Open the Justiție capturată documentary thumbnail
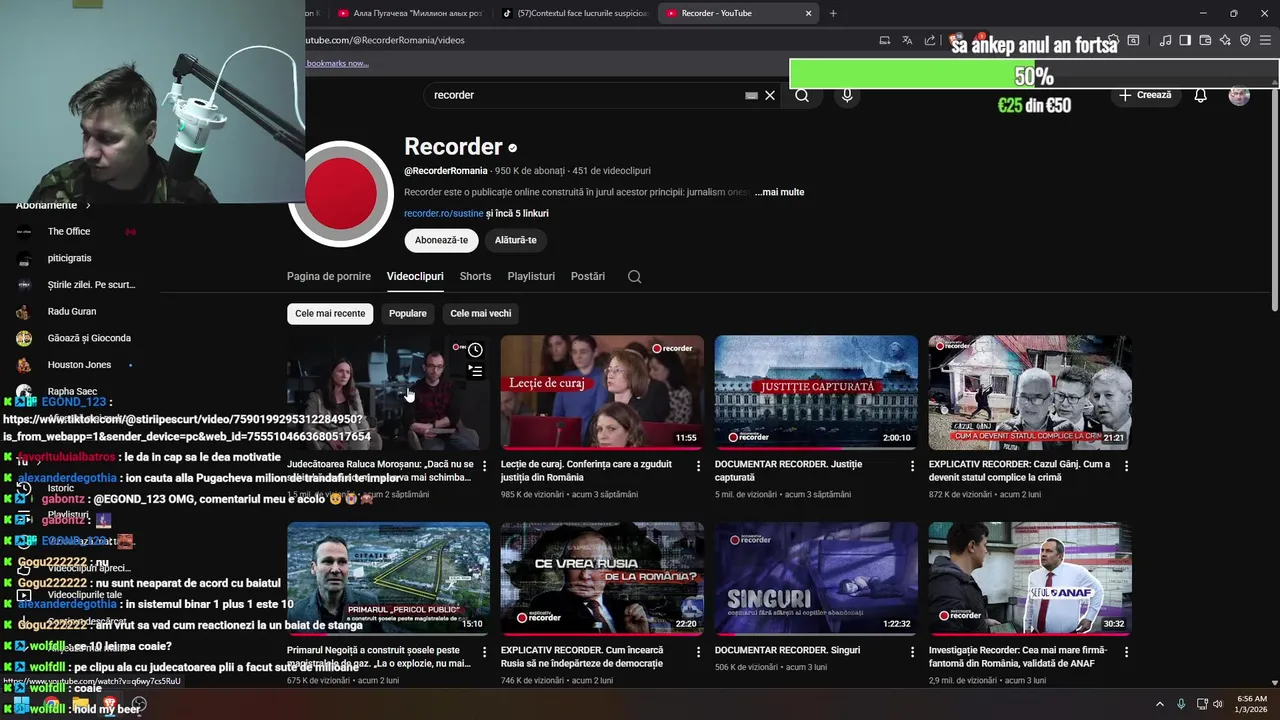The height and width of the screenshot is (720, 1280). [x=816, y=392]
